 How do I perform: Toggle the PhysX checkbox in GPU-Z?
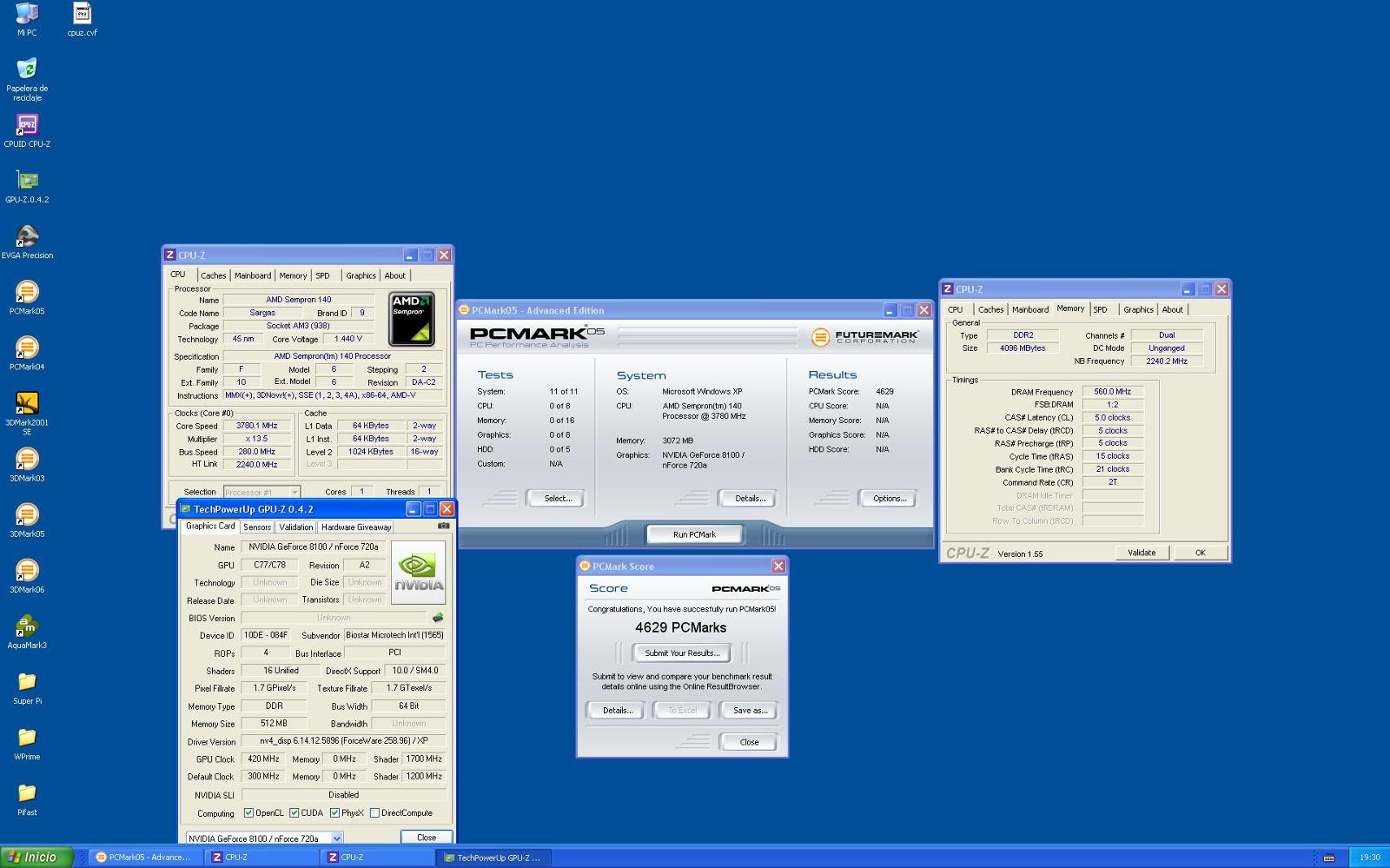point(334,813)
